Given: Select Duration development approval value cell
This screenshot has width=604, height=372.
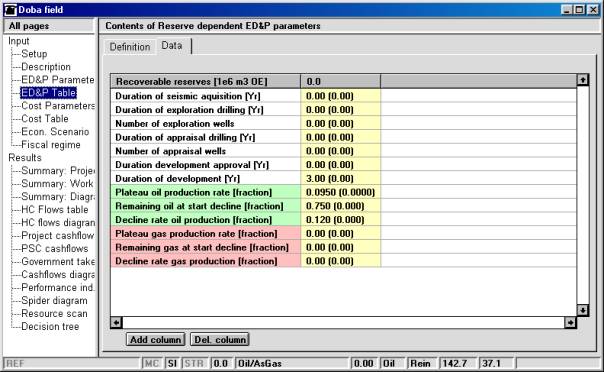Looking at the screenshot, I should pyautogui.click(x=341, y=165).
